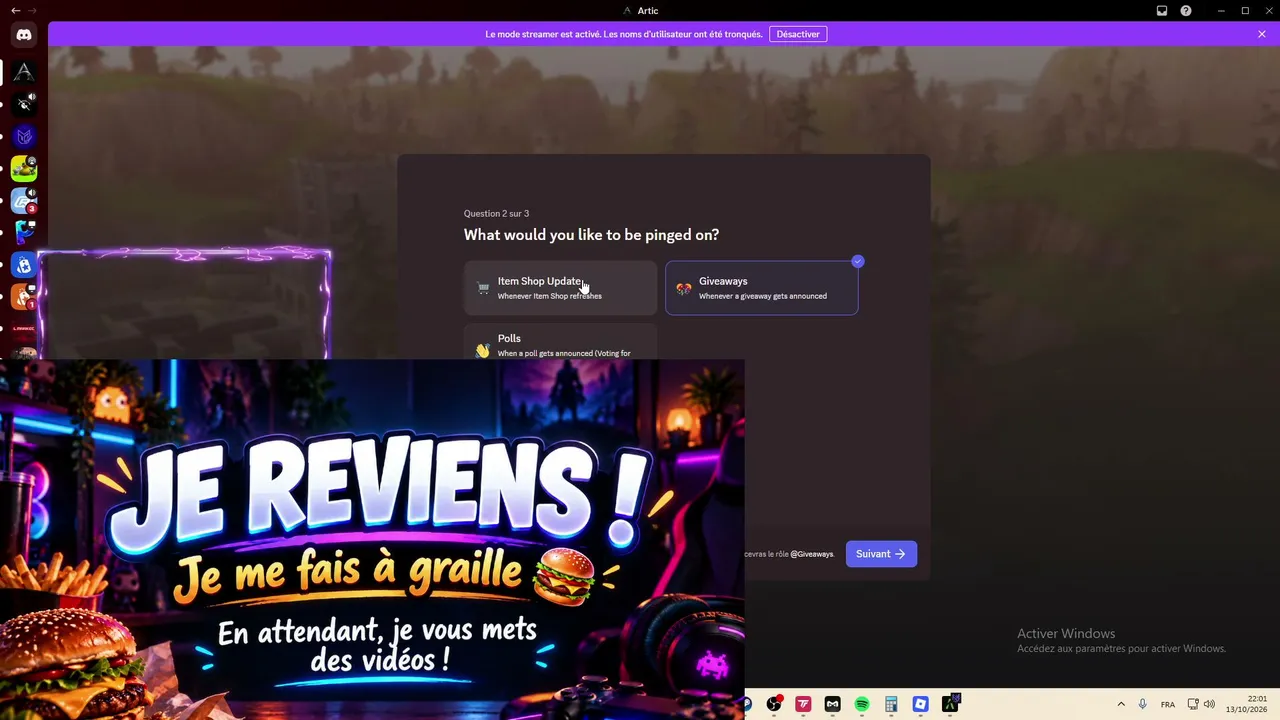This screenshot has width=1280, height=720.
Task: Click the inbox icon in title bar
Action: pos(1162,11)
